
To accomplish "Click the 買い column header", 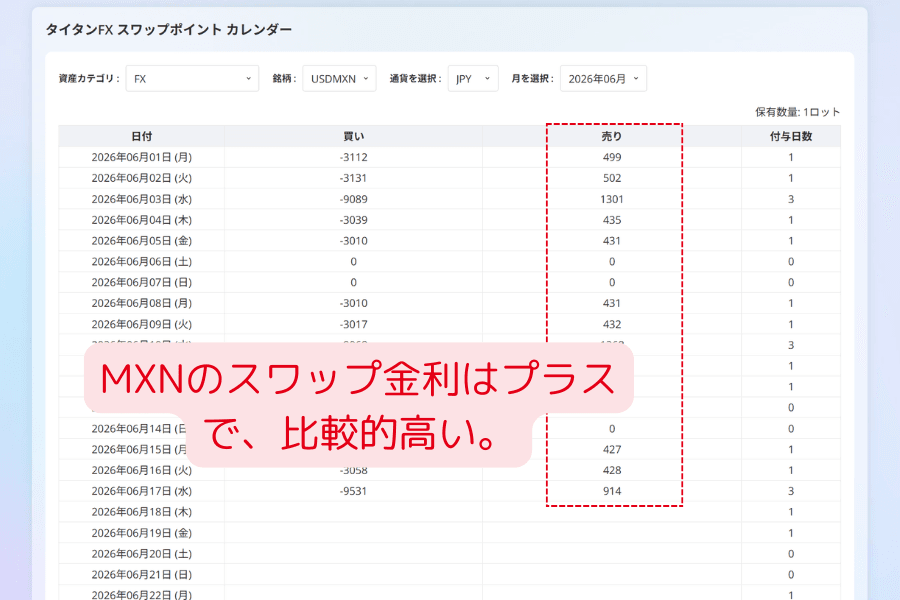I will [x=353, y=136].
